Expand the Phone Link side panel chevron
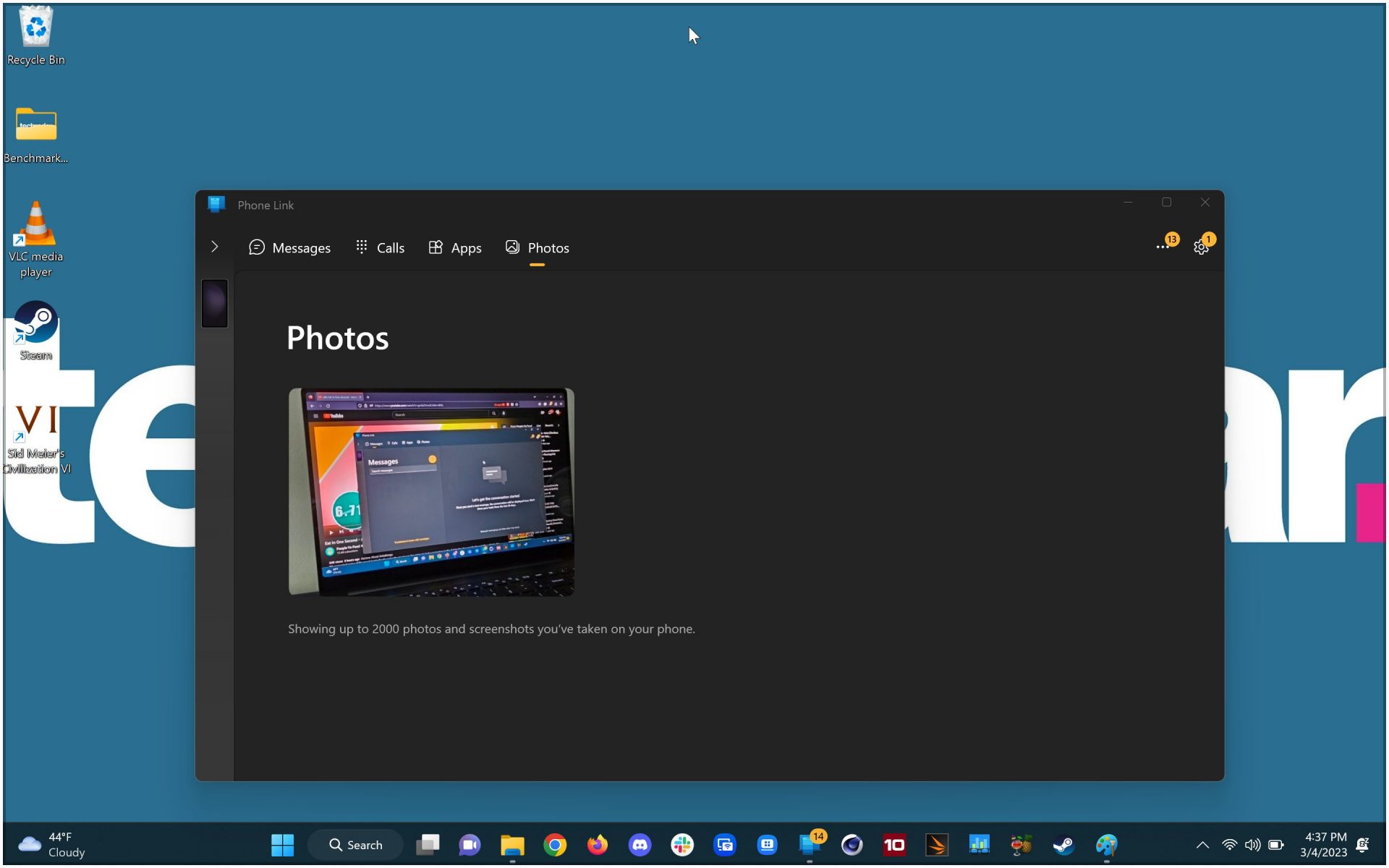 (x=215, y=247)
